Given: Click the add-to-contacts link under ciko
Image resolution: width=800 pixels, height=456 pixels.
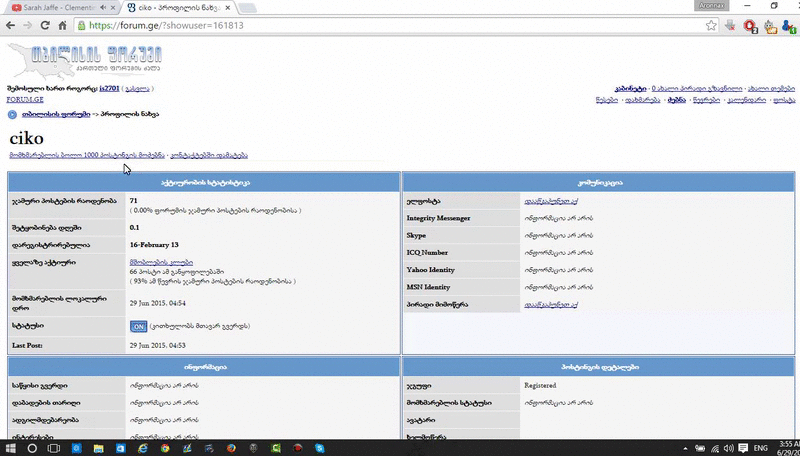Looking at the screenshot, I should (x=209, y=155).
